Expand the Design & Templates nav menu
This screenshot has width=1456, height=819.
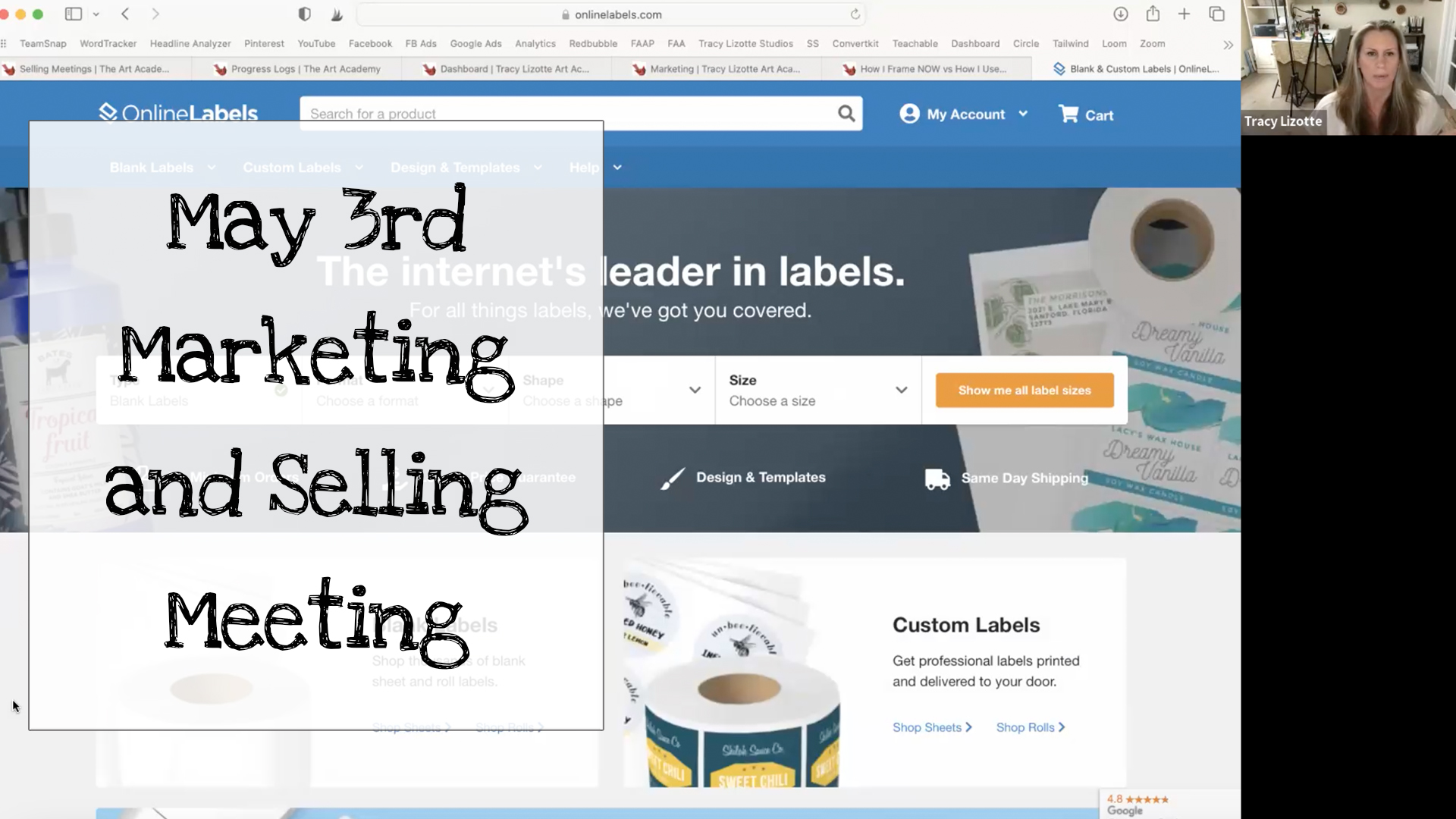[466, 168]
